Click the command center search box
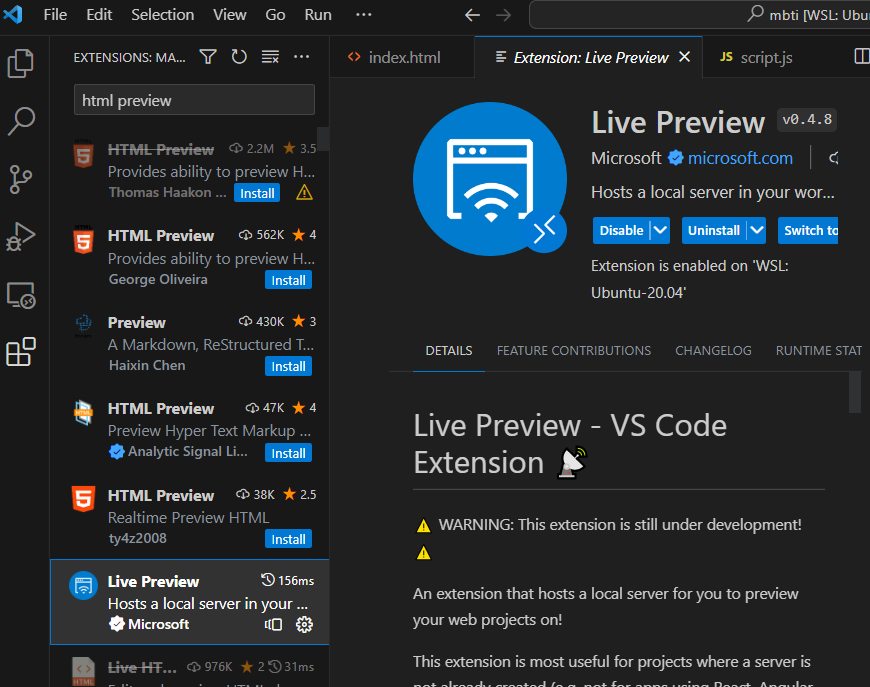Screen dimensions: 870x687 pyautogui.click(x=700, y=14)
